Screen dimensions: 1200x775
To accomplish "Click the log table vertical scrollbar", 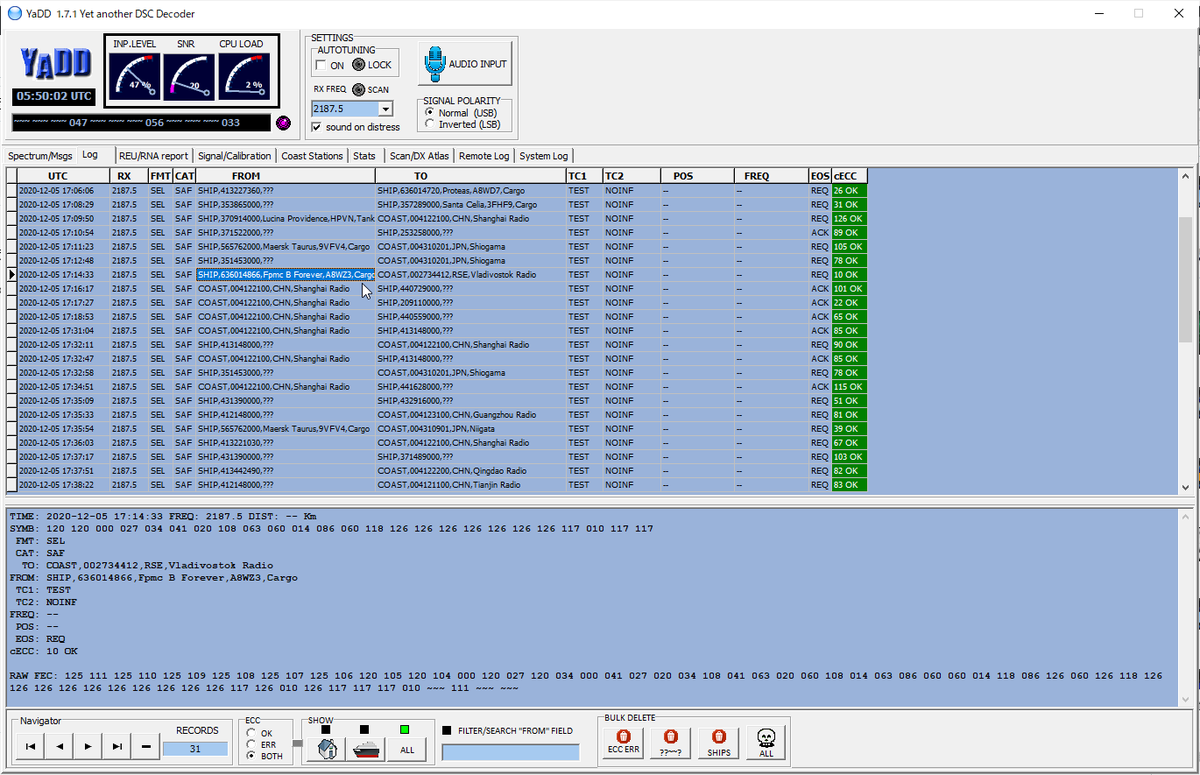I will coord(1186,331).
